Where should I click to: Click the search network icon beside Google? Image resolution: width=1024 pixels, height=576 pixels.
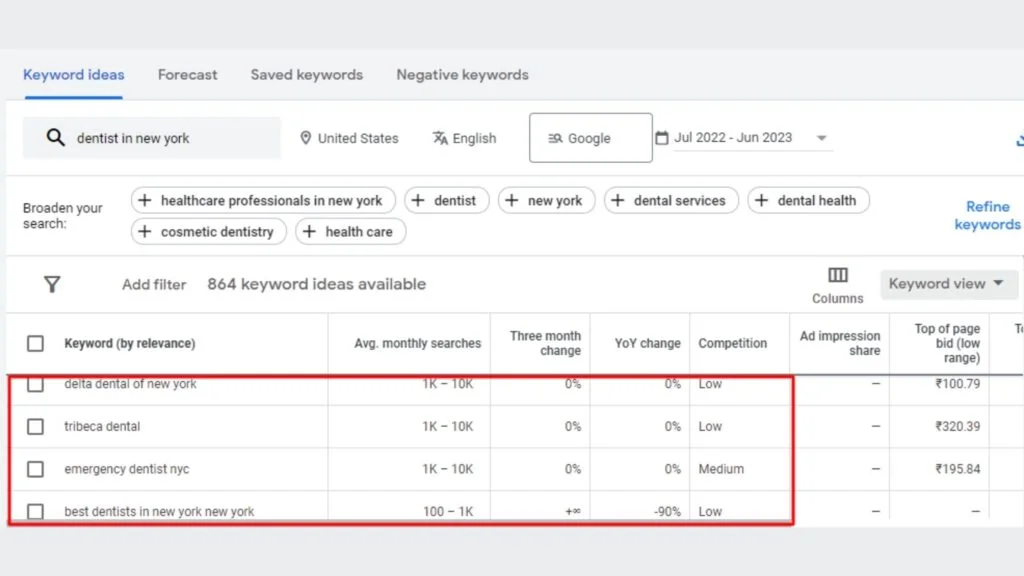click(555, 138)
